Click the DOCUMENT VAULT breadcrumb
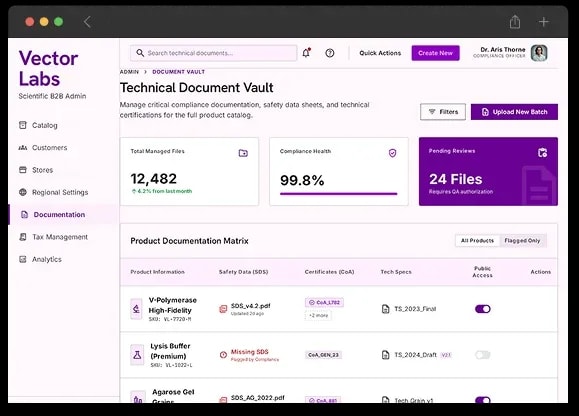The image size is (579, 416). point(178,72)
